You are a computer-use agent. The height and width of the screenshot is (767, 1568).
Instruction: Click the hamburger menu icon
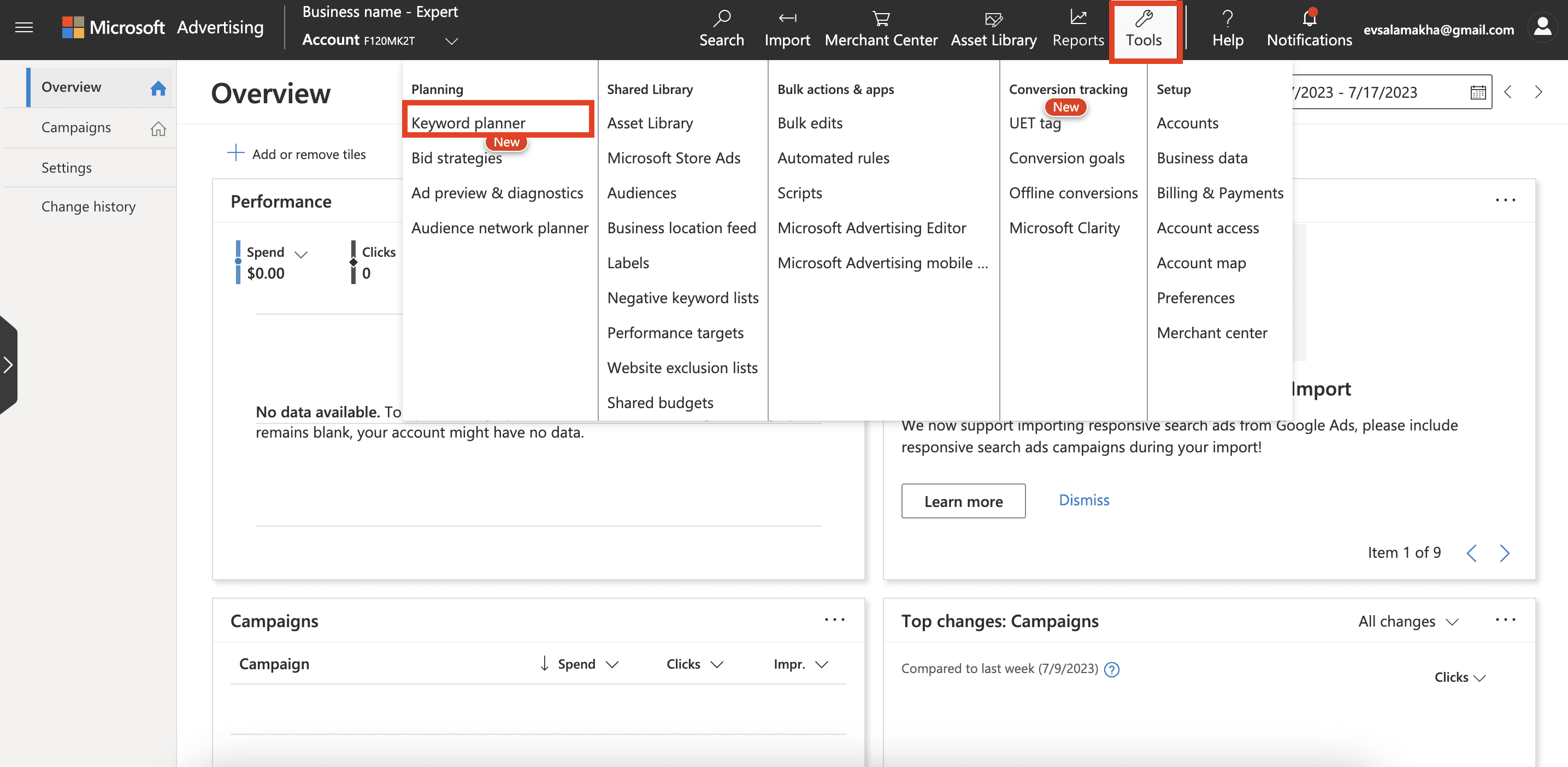pyautogui.click(x=23, y=27)
